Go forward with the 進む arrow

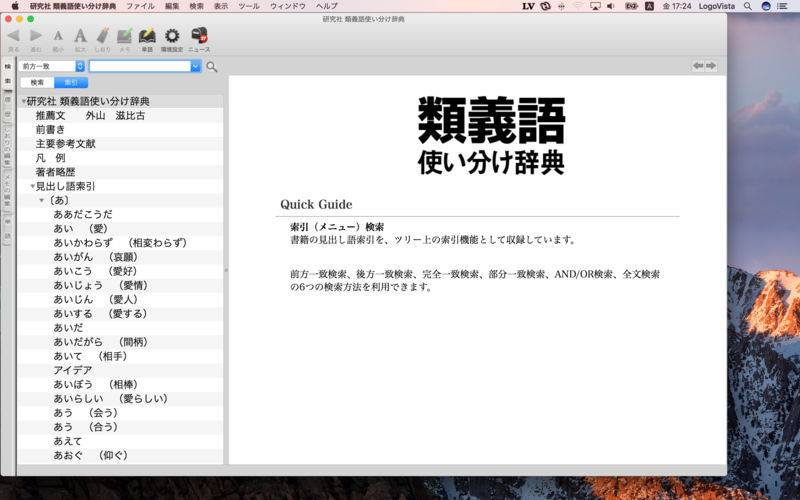(36, 36)
